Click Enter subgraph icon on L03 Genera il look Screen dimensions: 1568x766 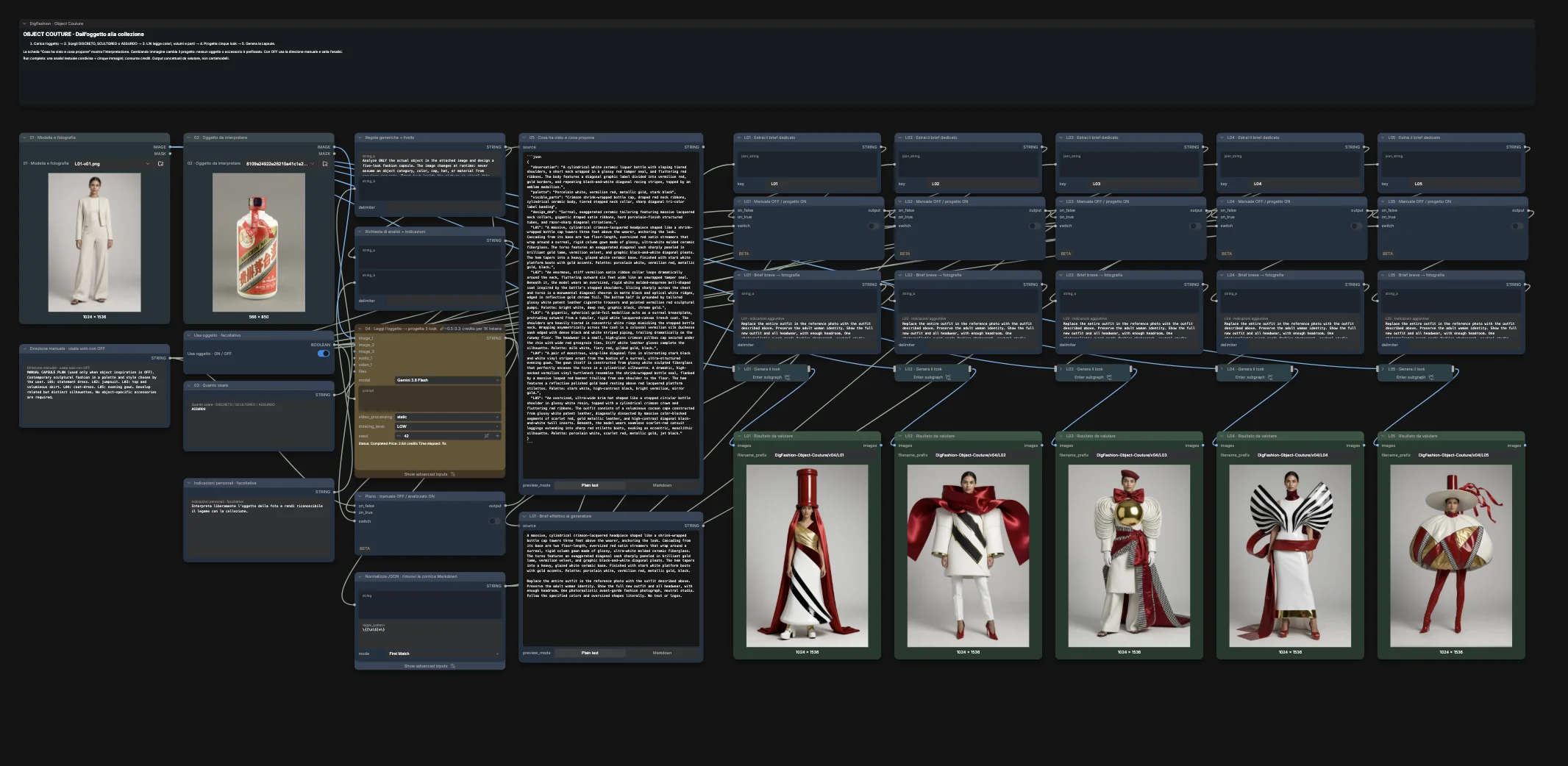pyautogui.click(x=1109, y=377)
